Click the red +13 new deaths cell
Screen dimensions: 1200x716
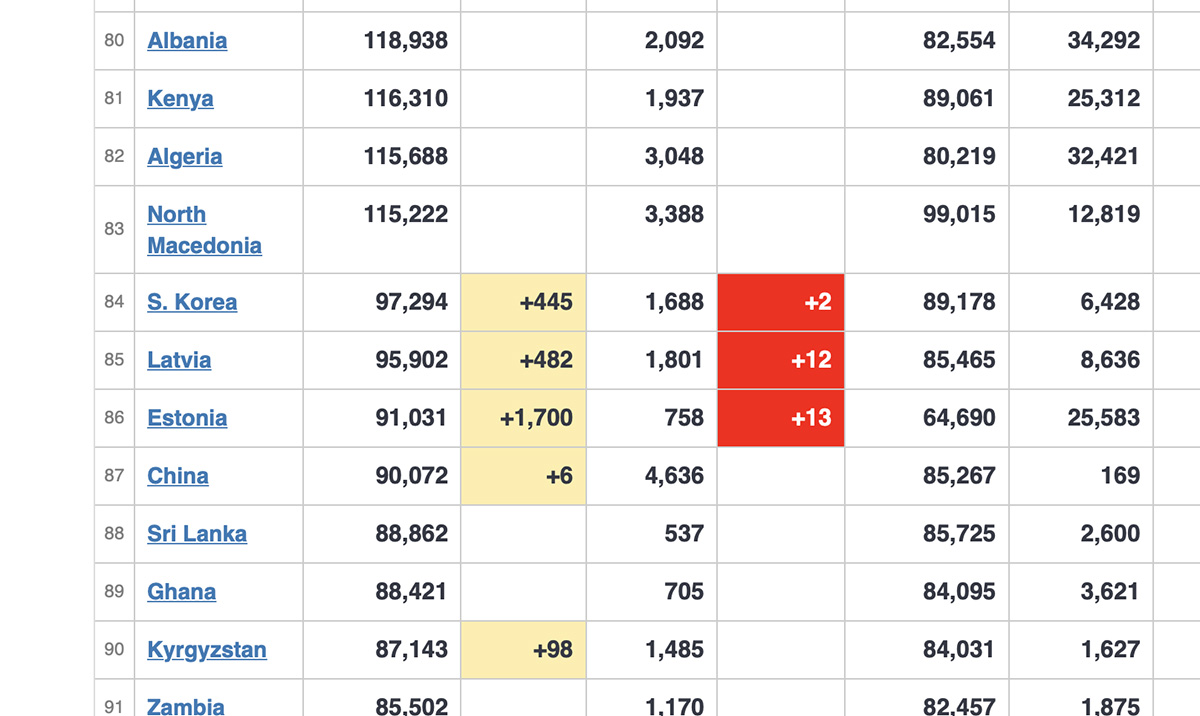pyautogui.click(x=781, y=418)
